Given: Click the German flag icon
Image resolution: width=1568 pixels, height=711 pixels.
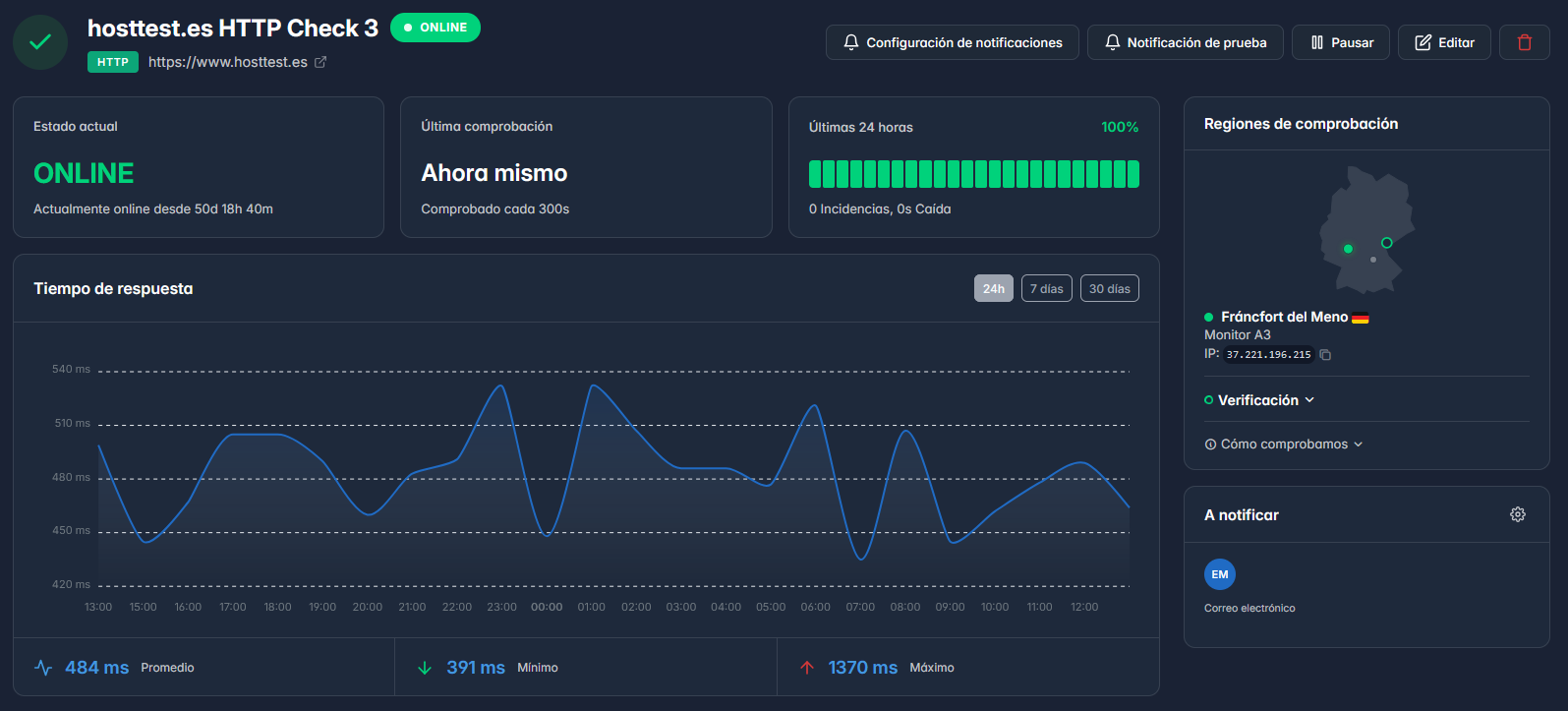Looking at the screenshot, I should (x=1361, y=318).
